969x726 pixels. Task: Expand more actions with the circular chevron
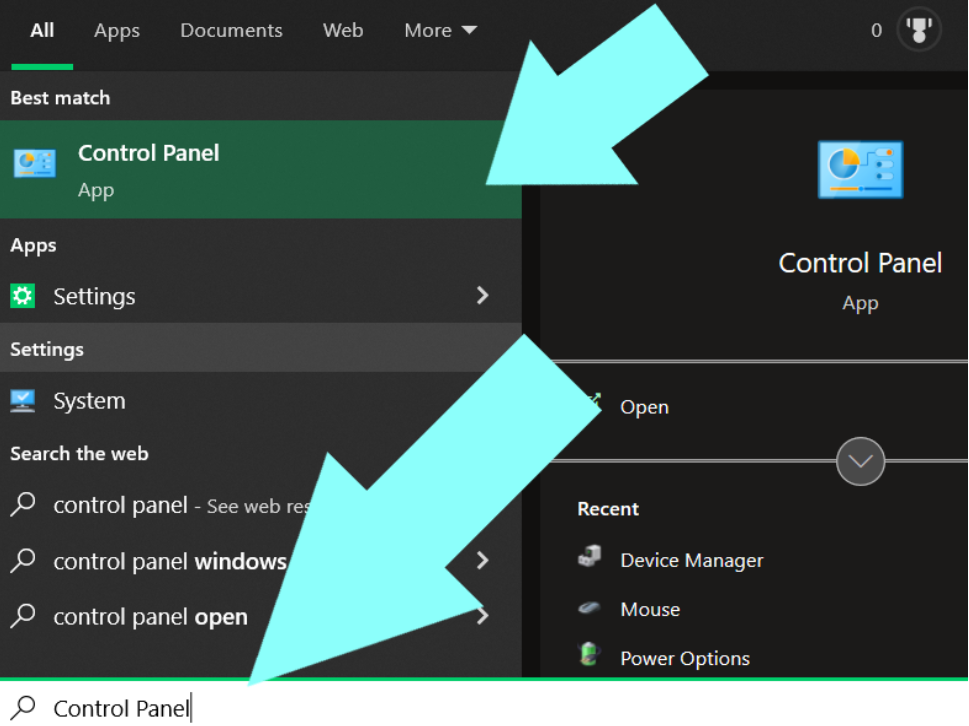[x=860, y=461]
